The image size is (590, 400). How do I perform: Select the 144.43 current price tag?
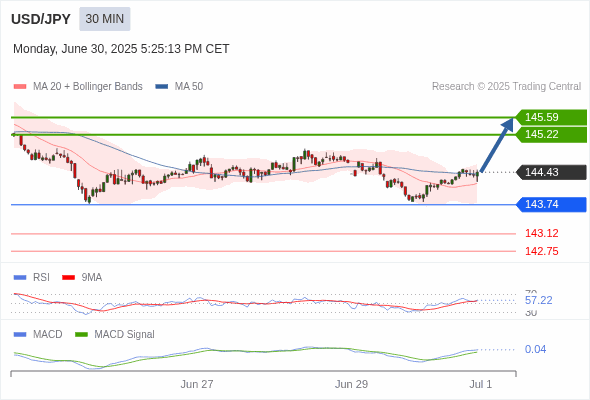pos(551,172)
